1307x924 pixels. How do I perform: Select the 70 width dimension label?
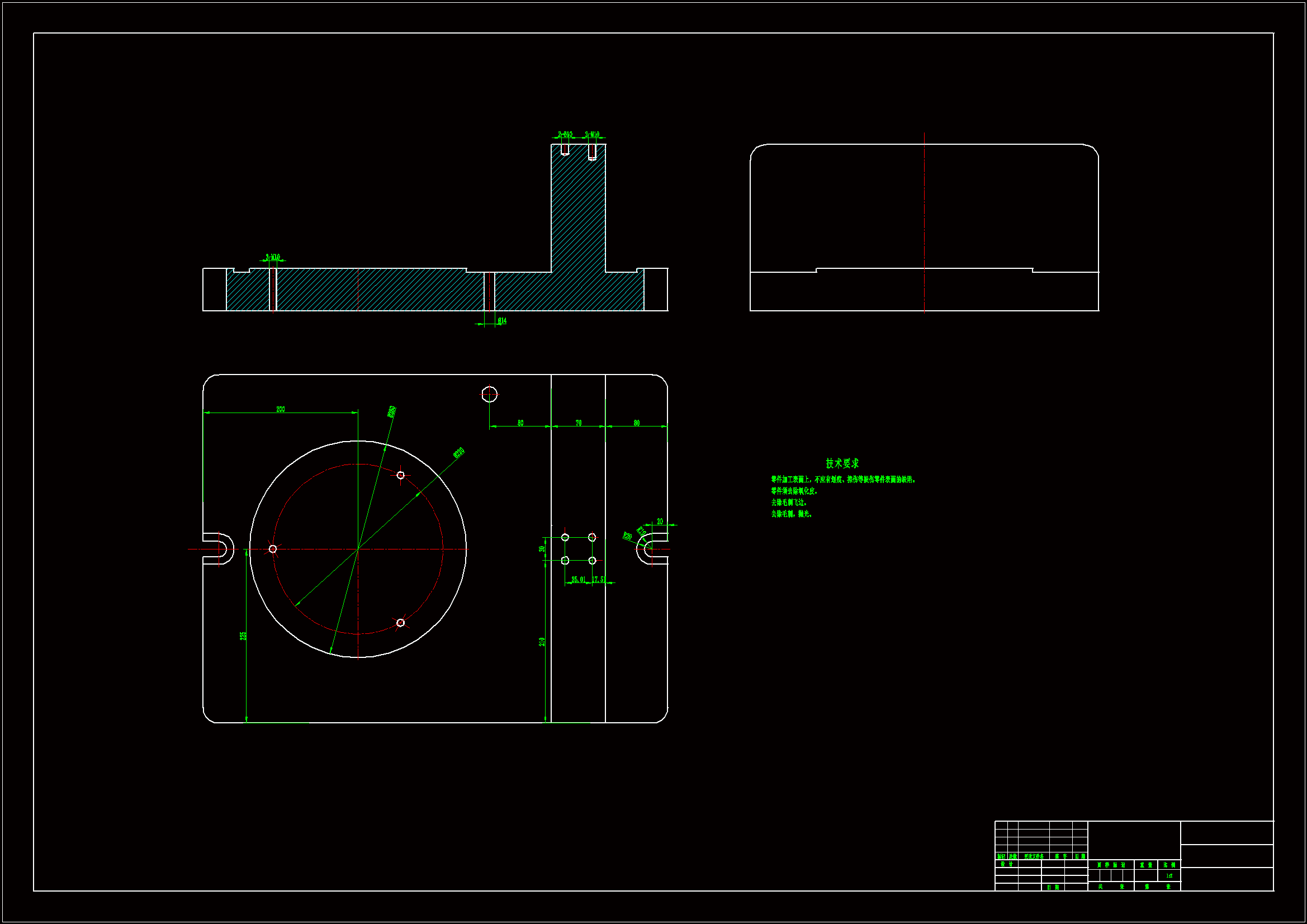579,423
